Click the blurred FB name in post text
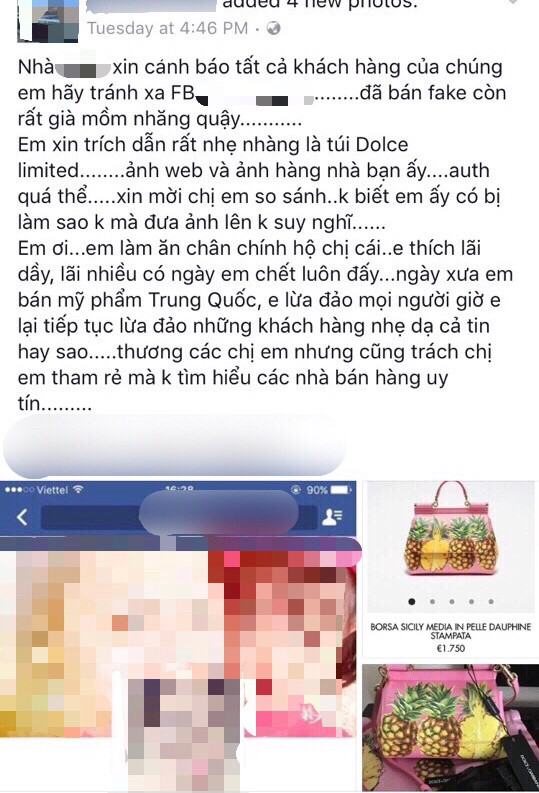 (254, 96)
